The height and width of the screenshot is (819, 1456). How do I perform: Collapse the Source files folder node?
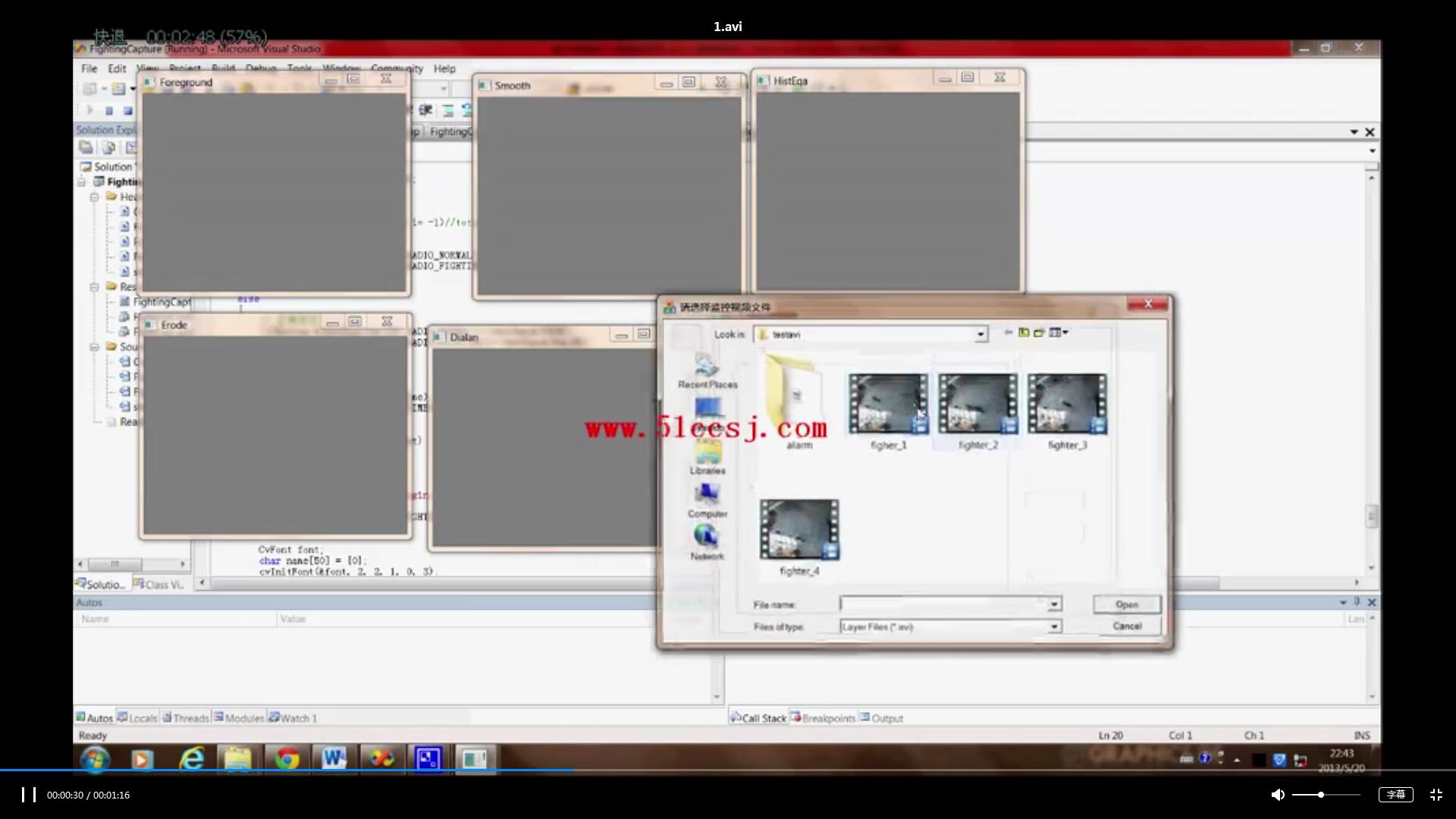95,347
